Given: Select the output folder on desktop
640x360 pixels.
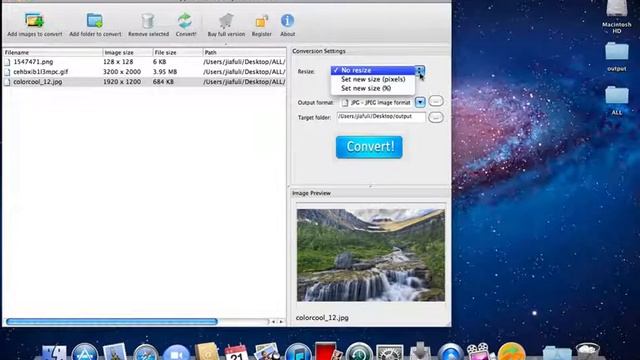Looking at the screenshot, I should coord(617,52).
